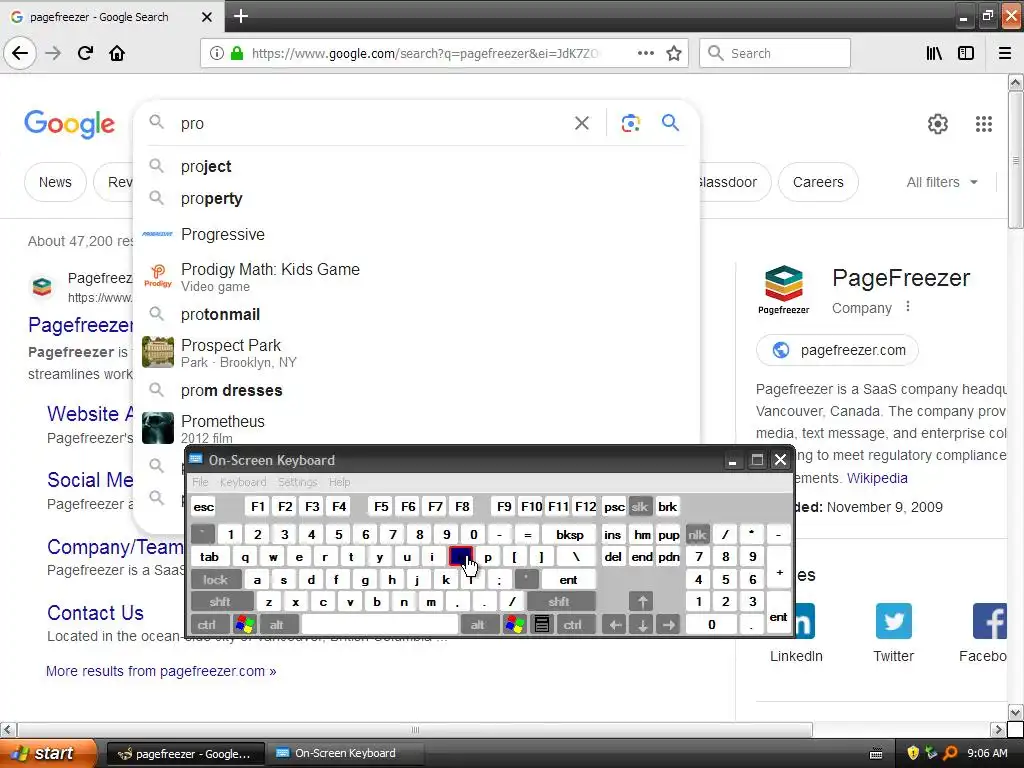The width and height of the screenshot is (1024, 768).
Task: Toggle the right shft key
Action: coord(560,601)
